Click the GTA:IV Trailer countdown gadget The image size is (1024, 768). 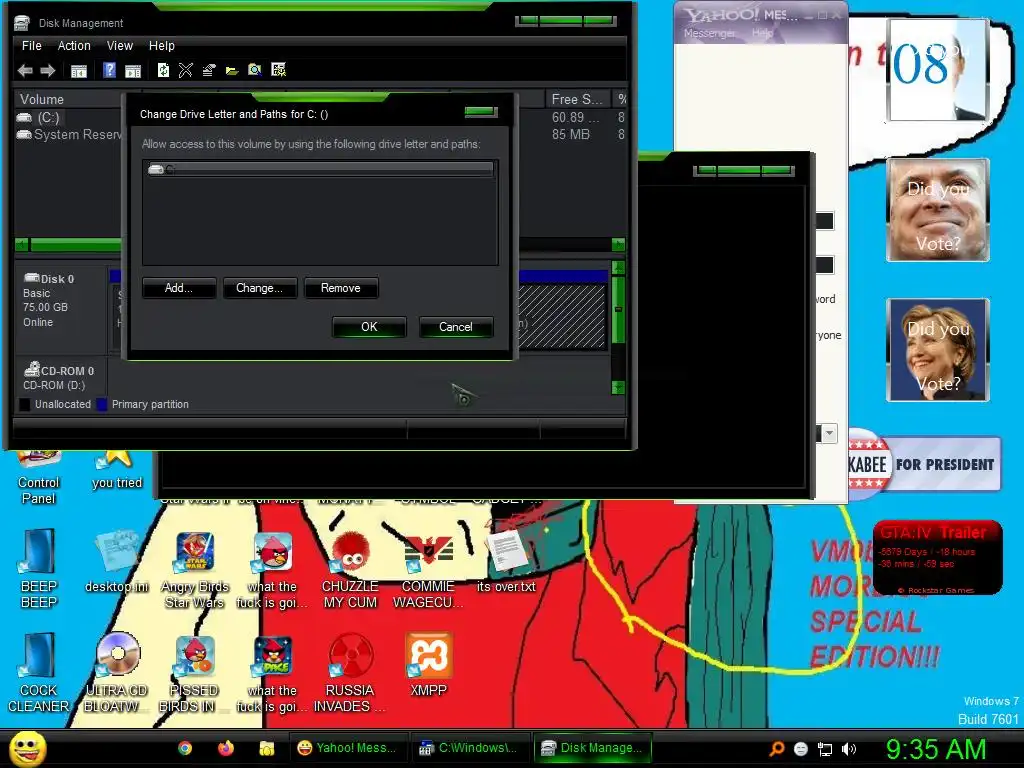(x=937, y=557)
